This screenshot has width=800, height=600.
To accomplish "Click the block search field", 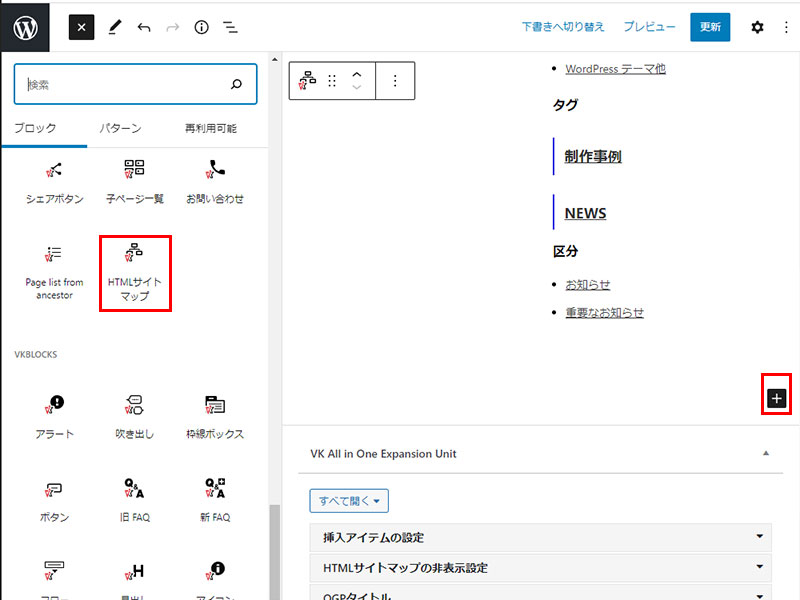I will tap(125, 85).
